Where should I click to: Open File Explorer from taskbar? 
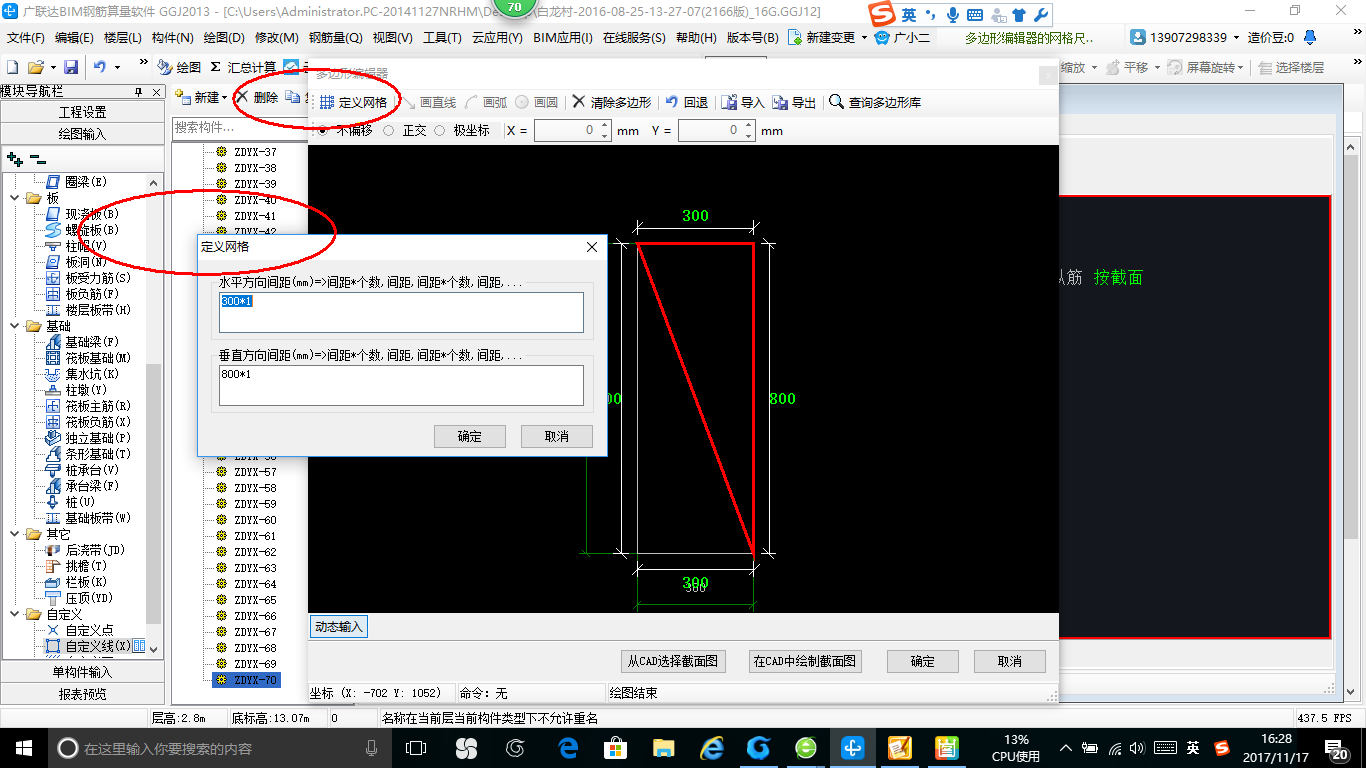click(x=663, y=748)
